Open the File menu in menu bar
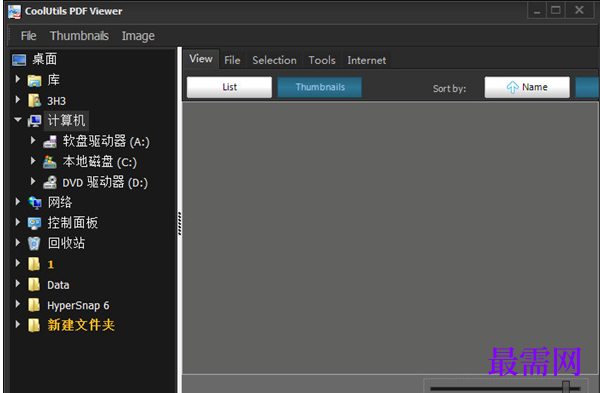Viewport: 600px width, 393px height. [x=29, y=36]
